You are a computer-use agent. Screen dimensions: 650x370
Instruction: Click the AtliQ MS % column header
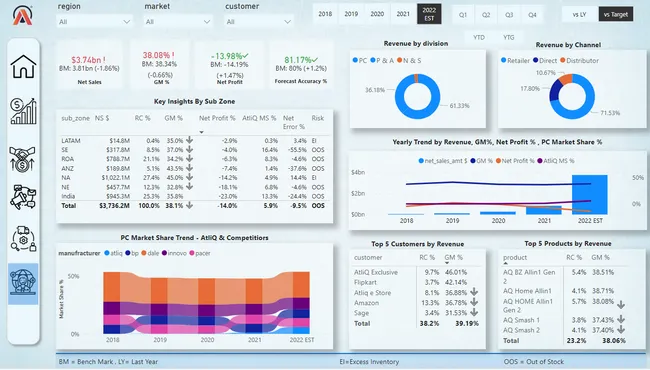pyautogui.click(x=259, y=118)
